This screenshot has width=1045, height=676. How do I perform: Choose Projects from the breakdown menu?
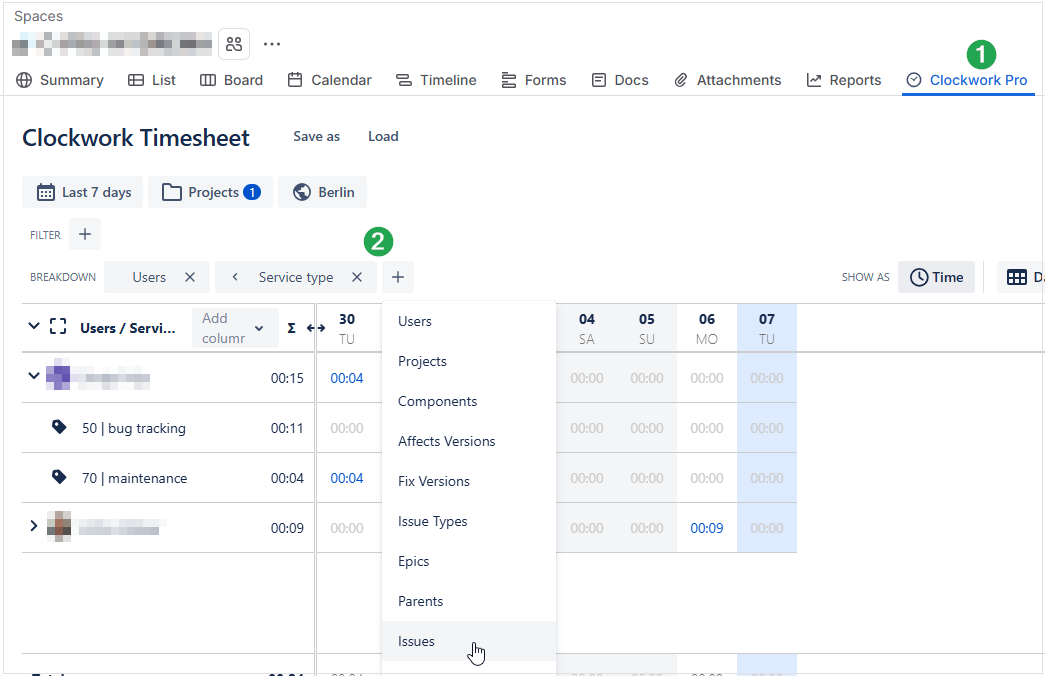pyautogui.click(x=469, y=361)
